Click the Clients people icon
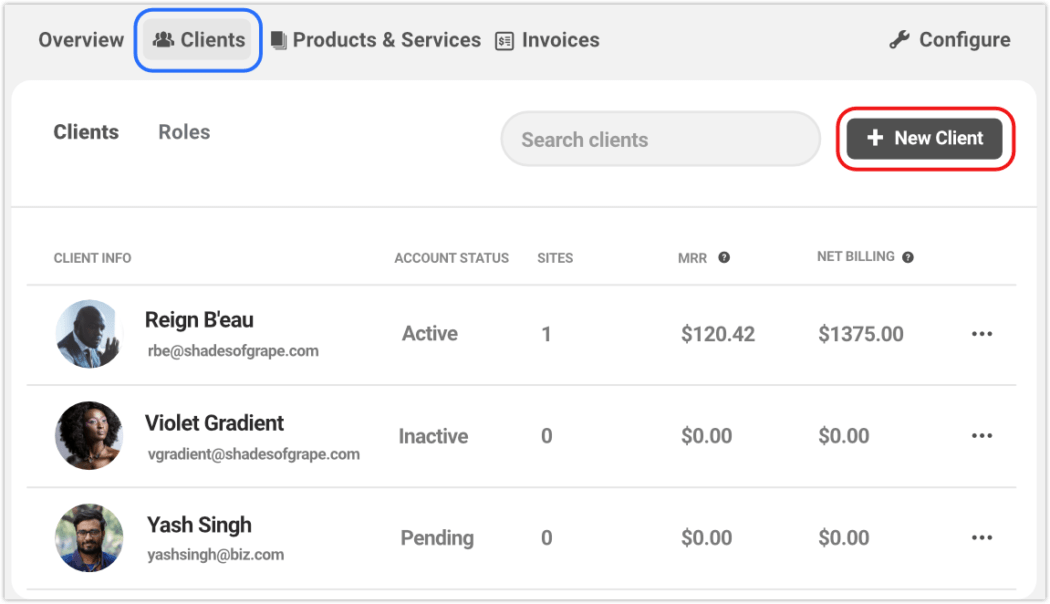This screenshot has width=1050, height=604. coord(163,40)
